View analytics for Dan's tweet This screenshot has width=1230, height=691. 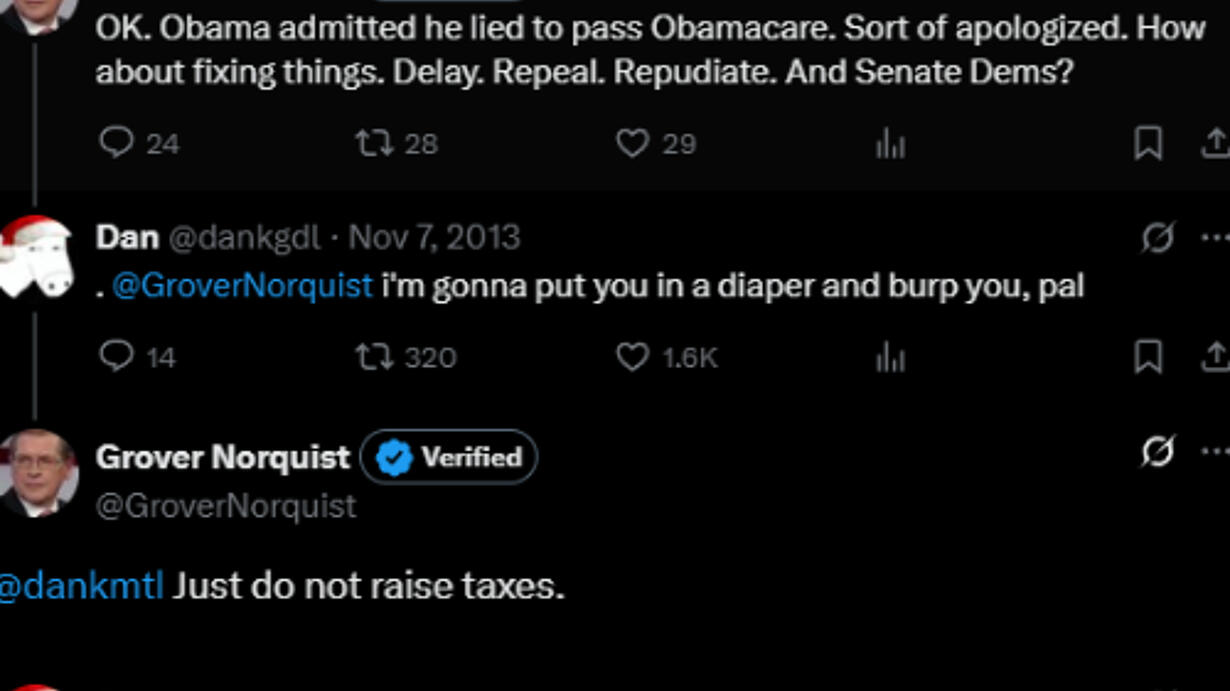coord(890,358)
